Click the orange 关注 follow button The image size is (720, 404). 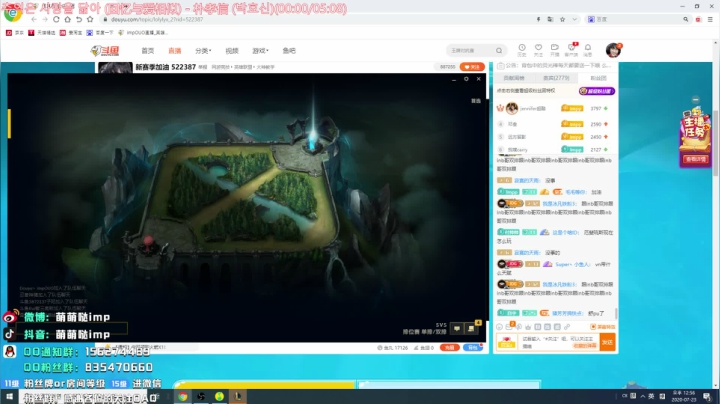pyautogui.click(x=472, y=67)
